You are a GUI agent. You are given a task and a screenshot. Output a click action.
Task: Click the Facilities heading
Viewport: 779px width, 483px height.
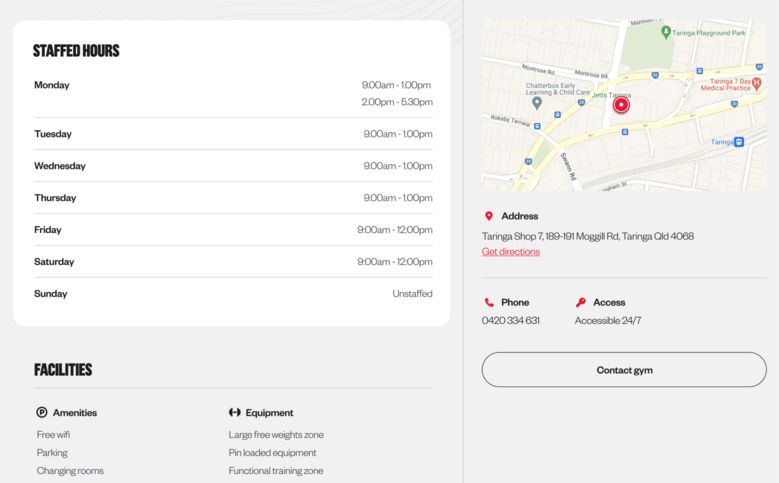point(63,370)
